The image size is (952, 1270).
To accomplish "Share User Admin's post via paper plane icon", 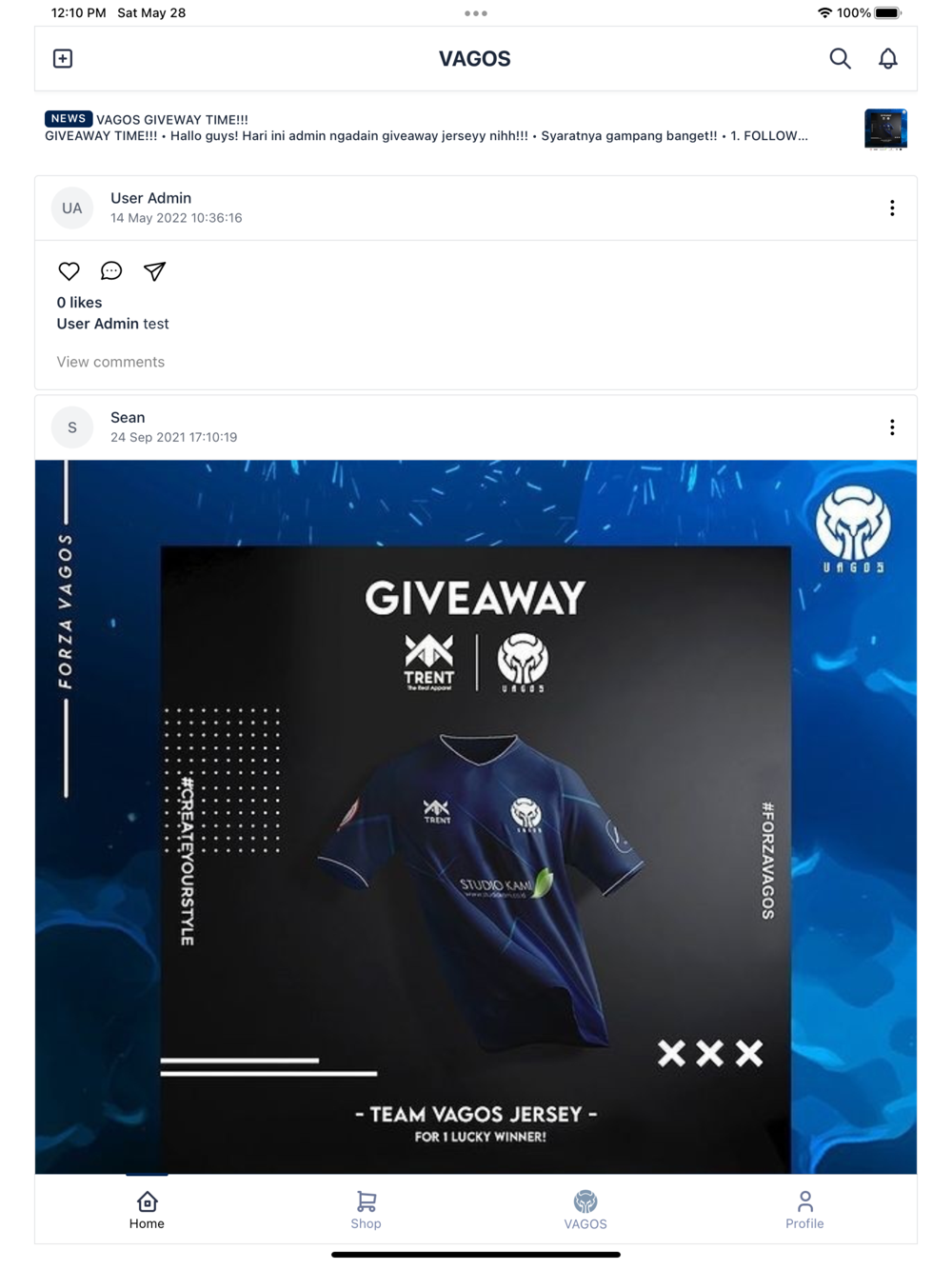I will [x=154, y=271].
